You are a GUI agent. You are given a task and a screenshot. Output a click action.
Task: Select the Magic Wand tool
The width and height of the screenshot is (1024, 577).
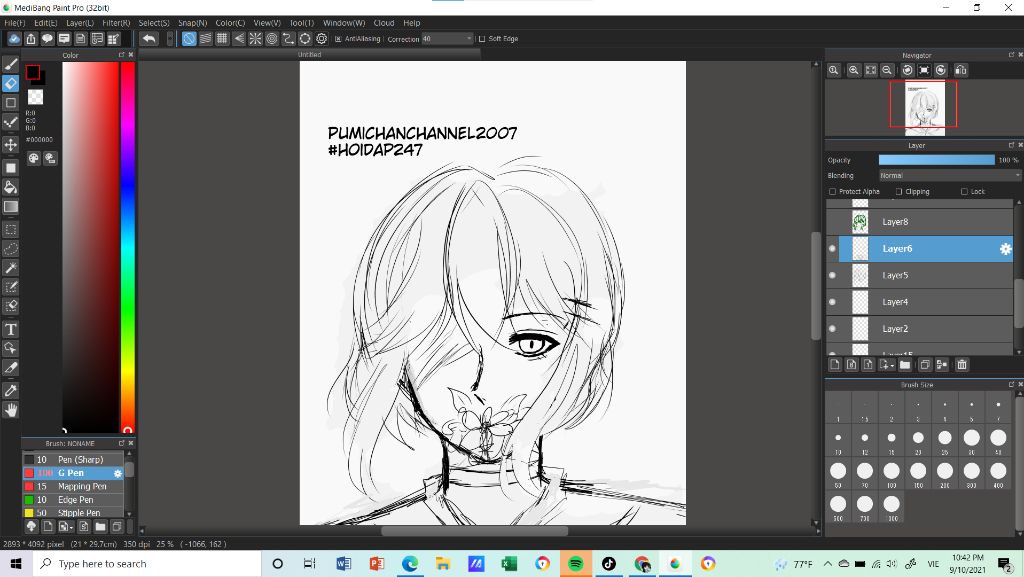[11, 268]
